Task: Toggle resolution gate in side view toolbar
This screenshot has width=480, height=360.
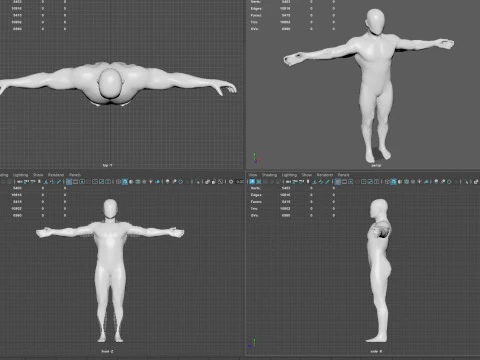Action: (350, 182)
